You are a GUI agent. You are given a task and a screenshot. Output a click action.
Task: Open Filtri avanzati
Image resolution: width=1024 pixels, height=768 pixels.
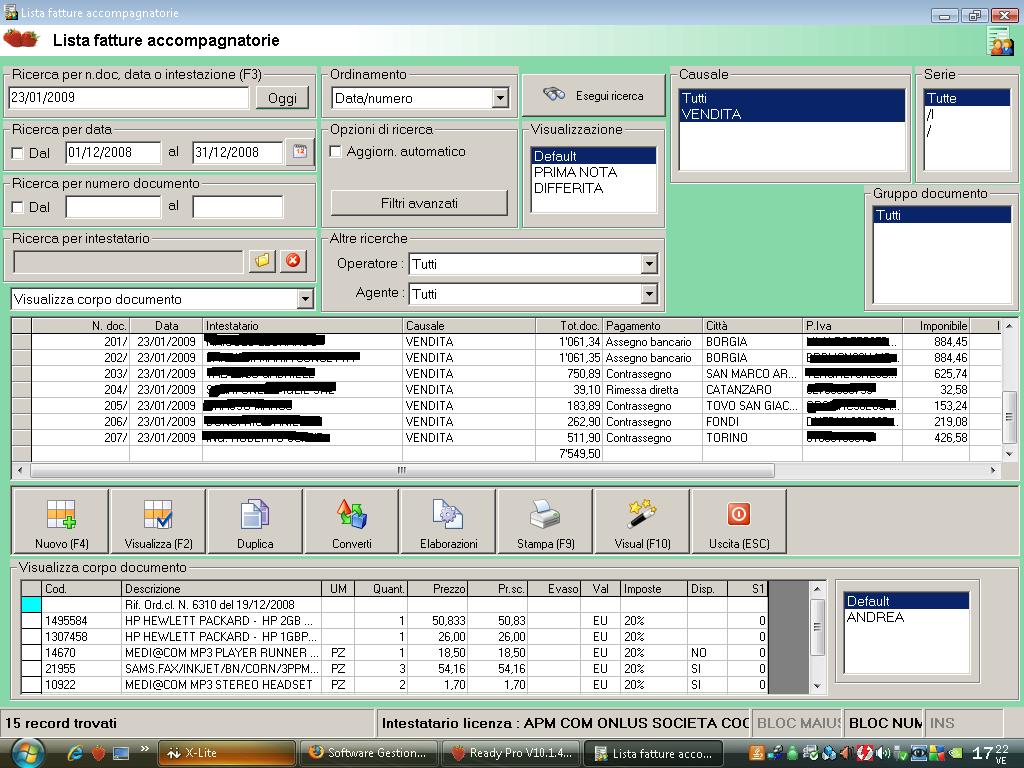(419, 203)
